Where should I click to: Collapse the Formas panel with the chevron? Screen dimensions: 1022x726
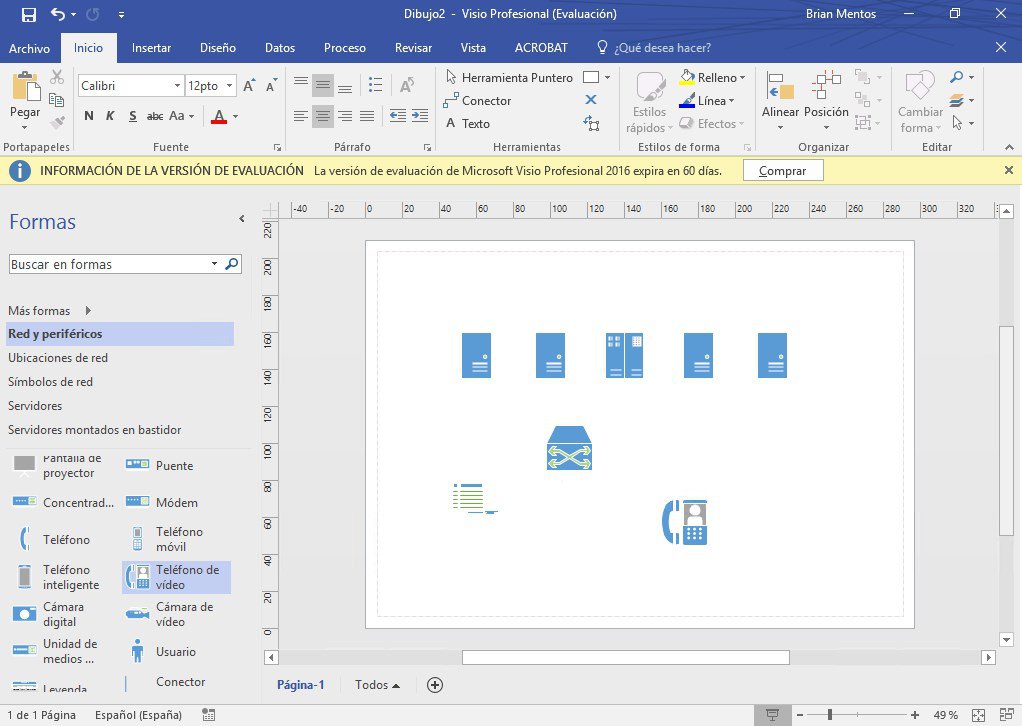pos(242,219)
